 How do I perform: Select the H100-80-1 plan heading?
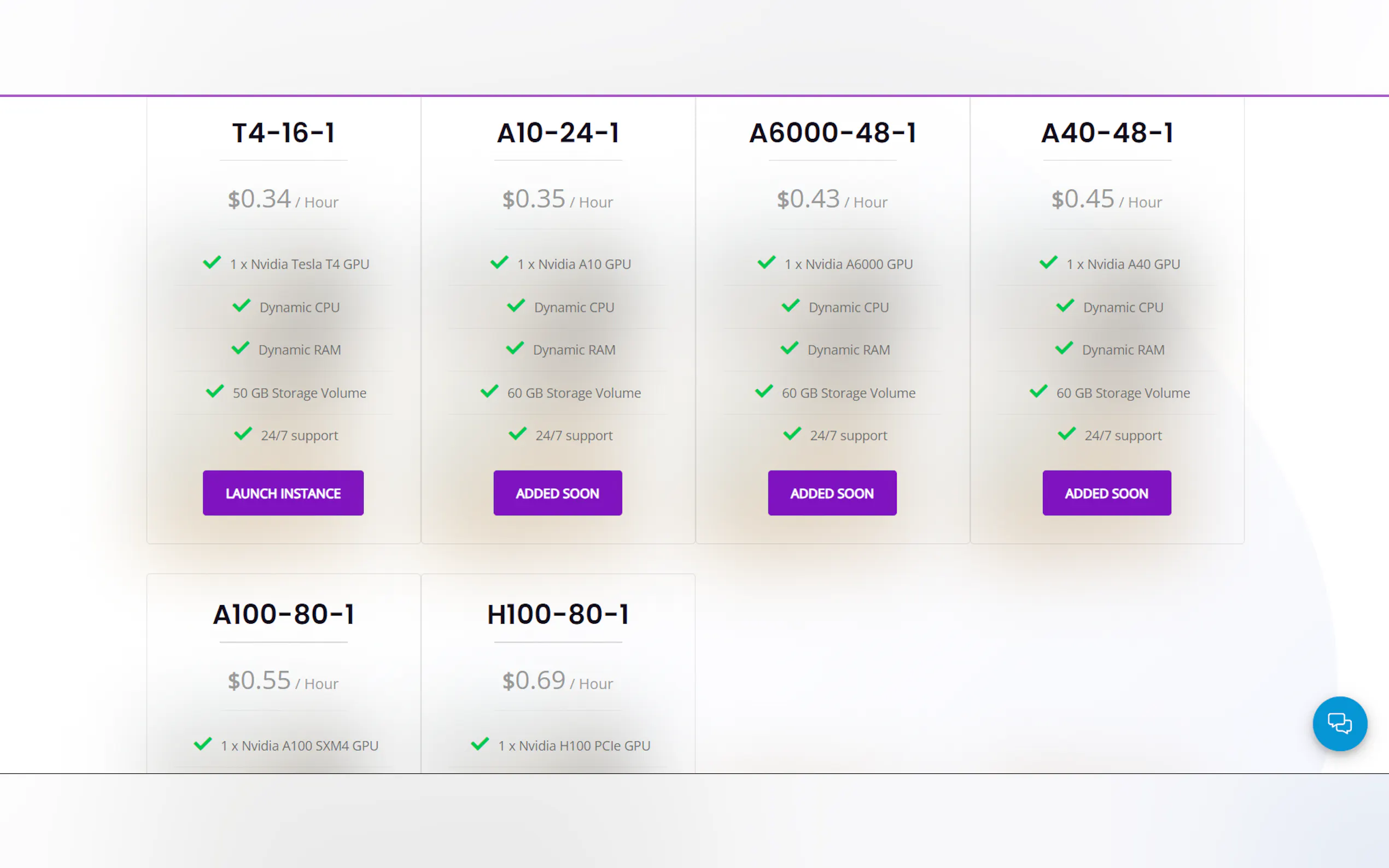click(x=558, y=614)
